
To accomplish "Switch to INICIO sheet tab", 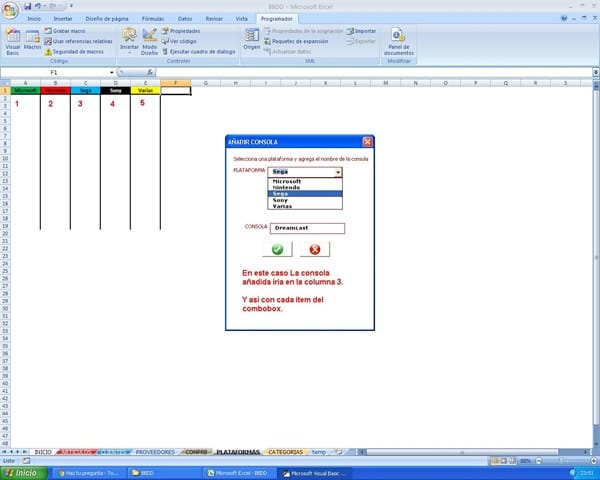I will pyautogui.click(x=43, y=452).
